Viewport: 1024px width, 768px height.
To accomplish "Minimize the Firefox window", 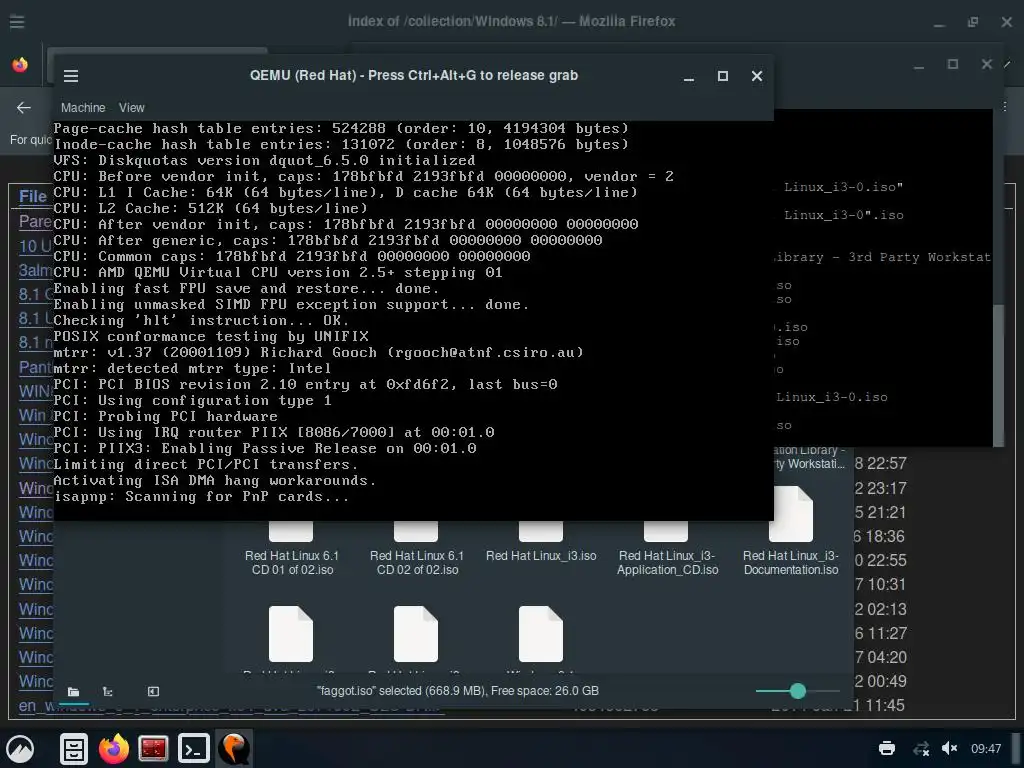I will click(939, 22).
